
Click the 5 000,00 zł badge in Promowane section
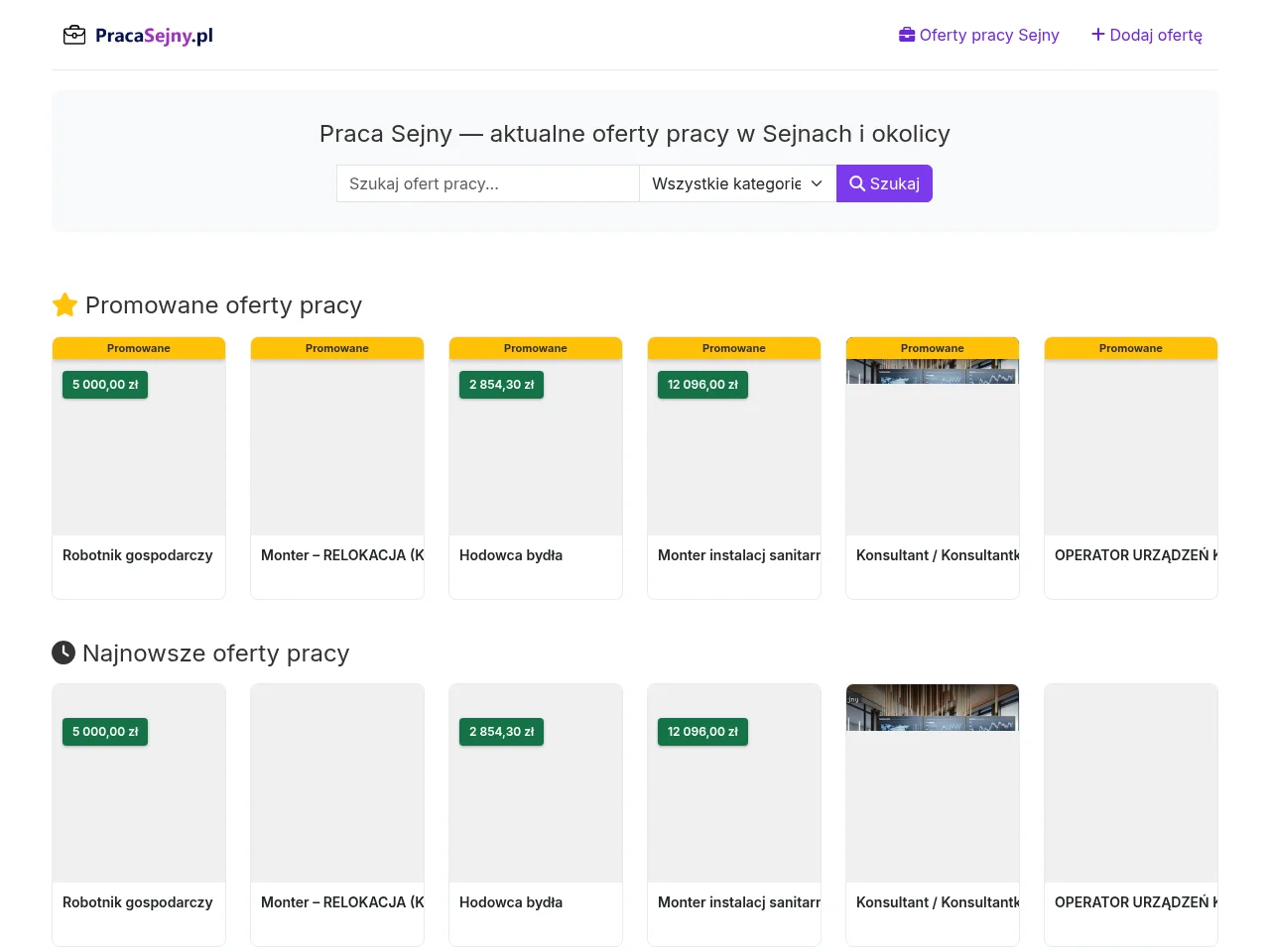pos(105,385)
